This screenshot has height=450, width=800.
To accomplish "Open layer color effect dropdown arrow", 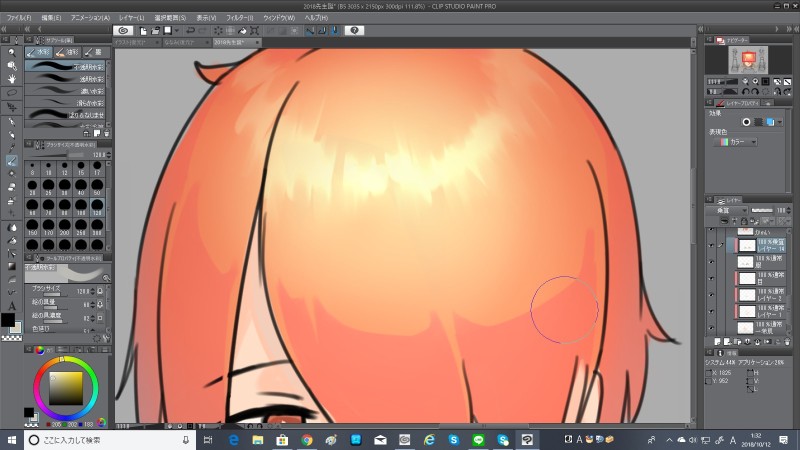I will point(779,122).
